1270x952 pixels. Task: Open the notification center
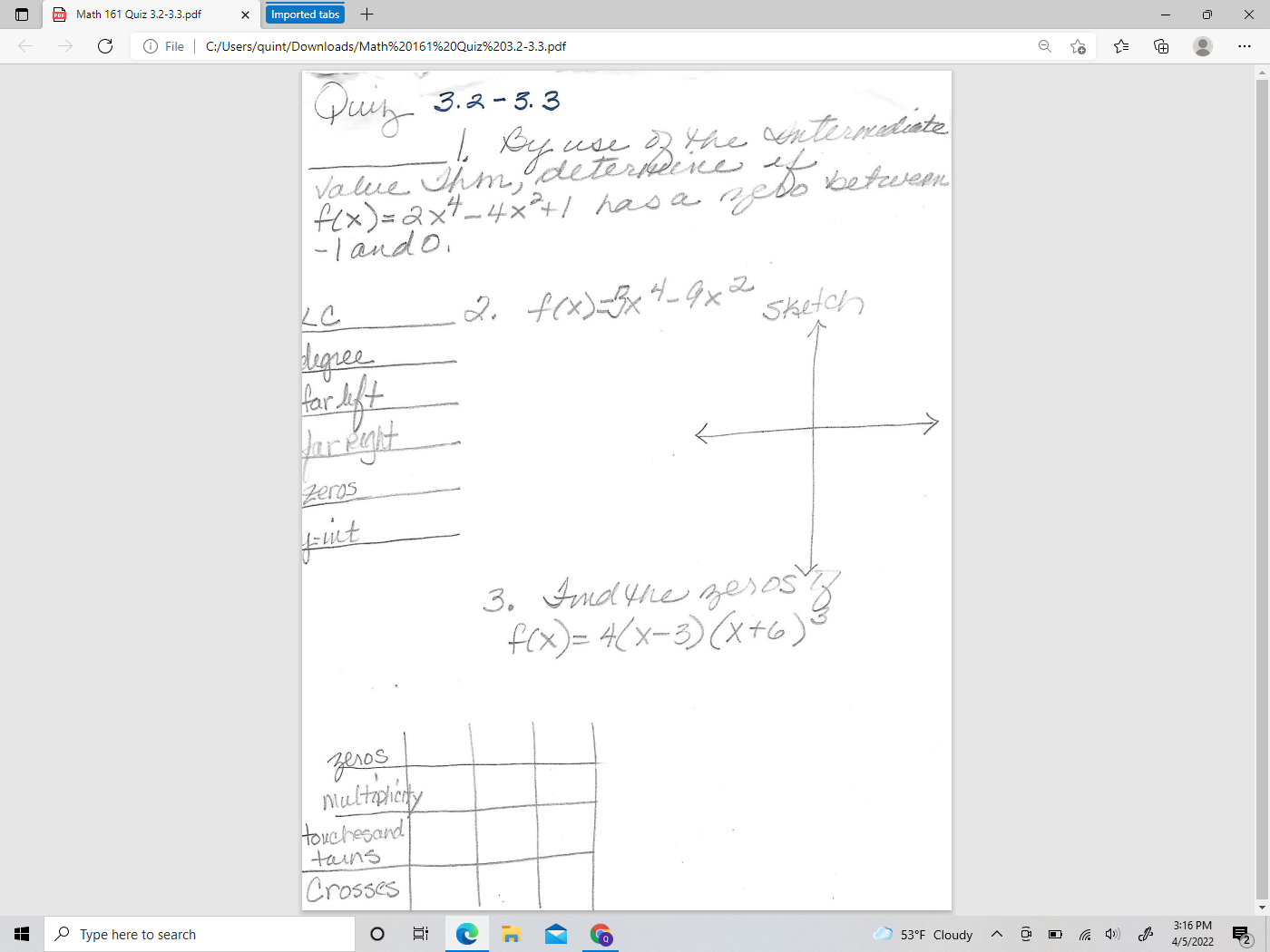coord(1241,933)
